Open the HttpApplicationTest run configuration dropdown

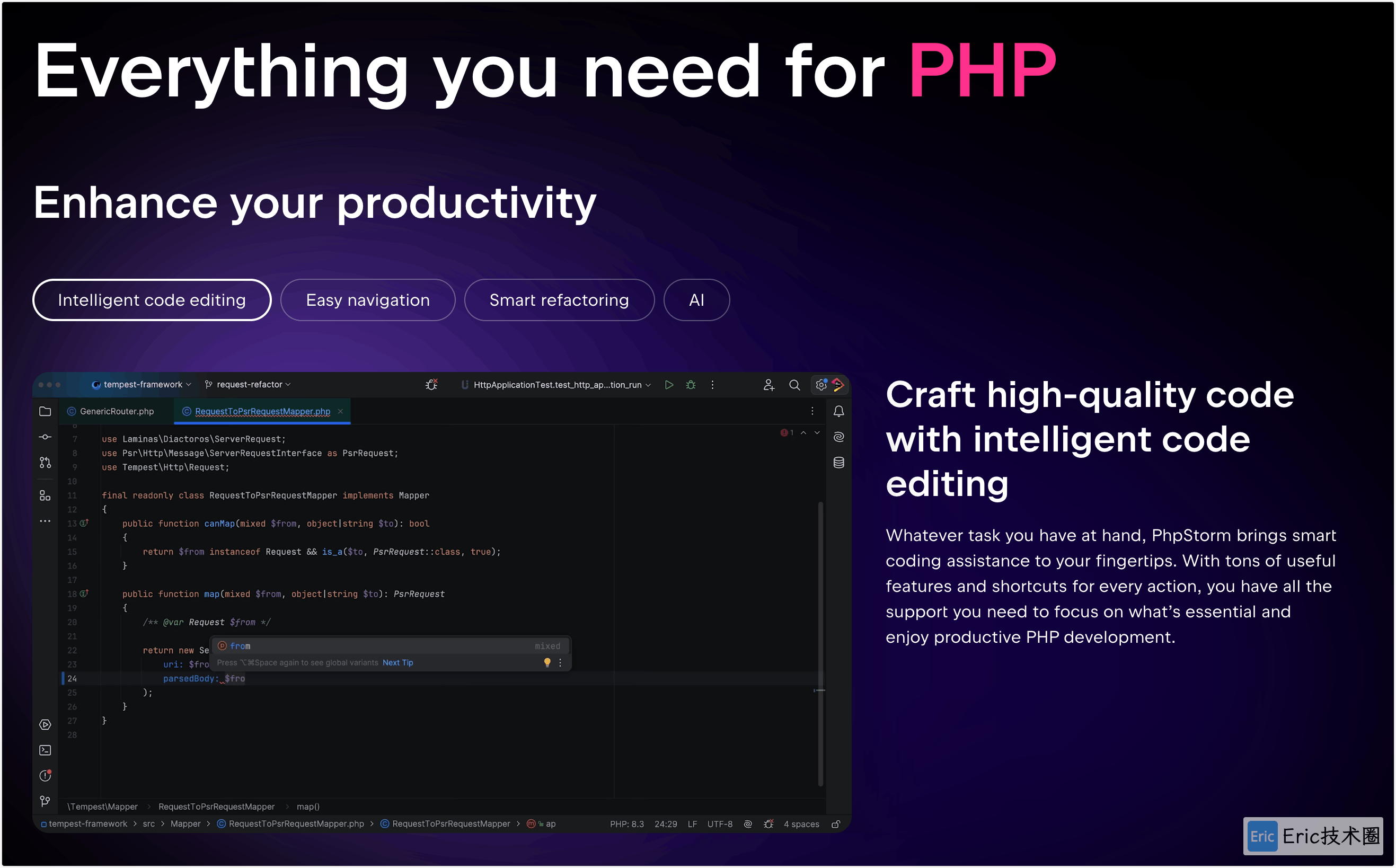coord(555,385)
